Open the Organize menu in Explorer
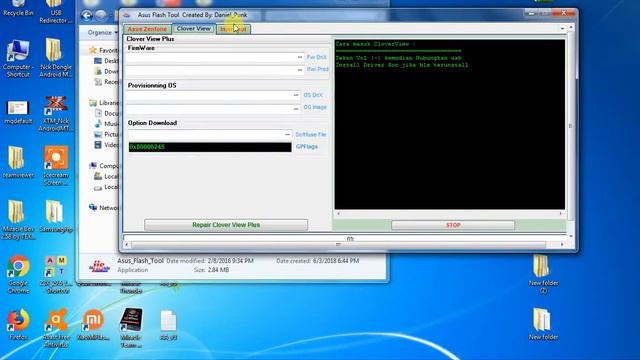The height and width of the screenshot is (360, 640). click(x=102, y=32)
